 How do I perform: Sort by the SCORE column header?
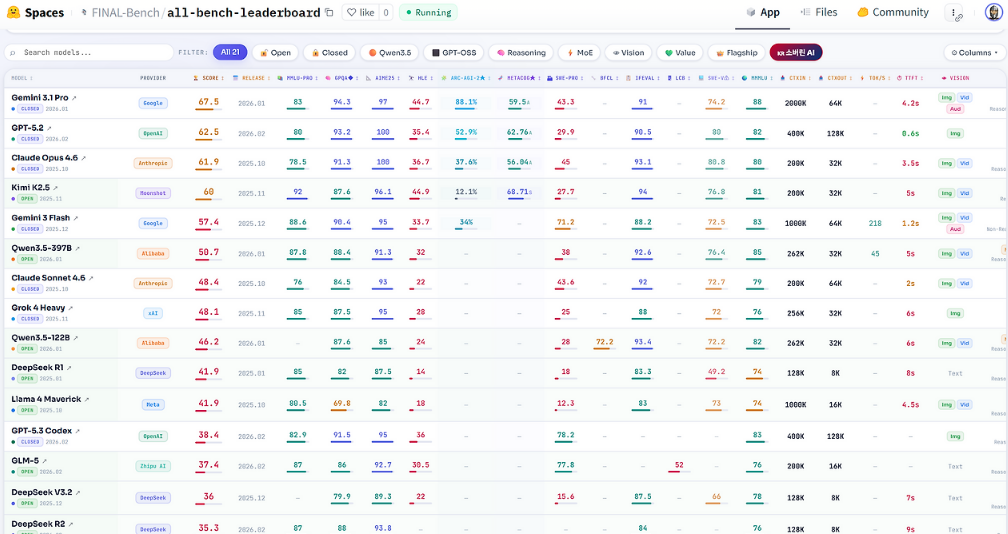point(208,78)
